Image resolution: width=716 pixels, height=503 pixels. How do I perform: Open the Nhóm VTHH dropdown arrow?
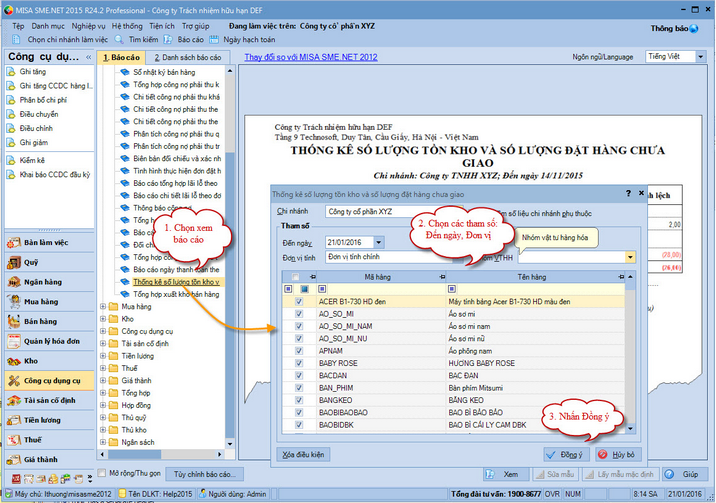click(x=630, y=257)
